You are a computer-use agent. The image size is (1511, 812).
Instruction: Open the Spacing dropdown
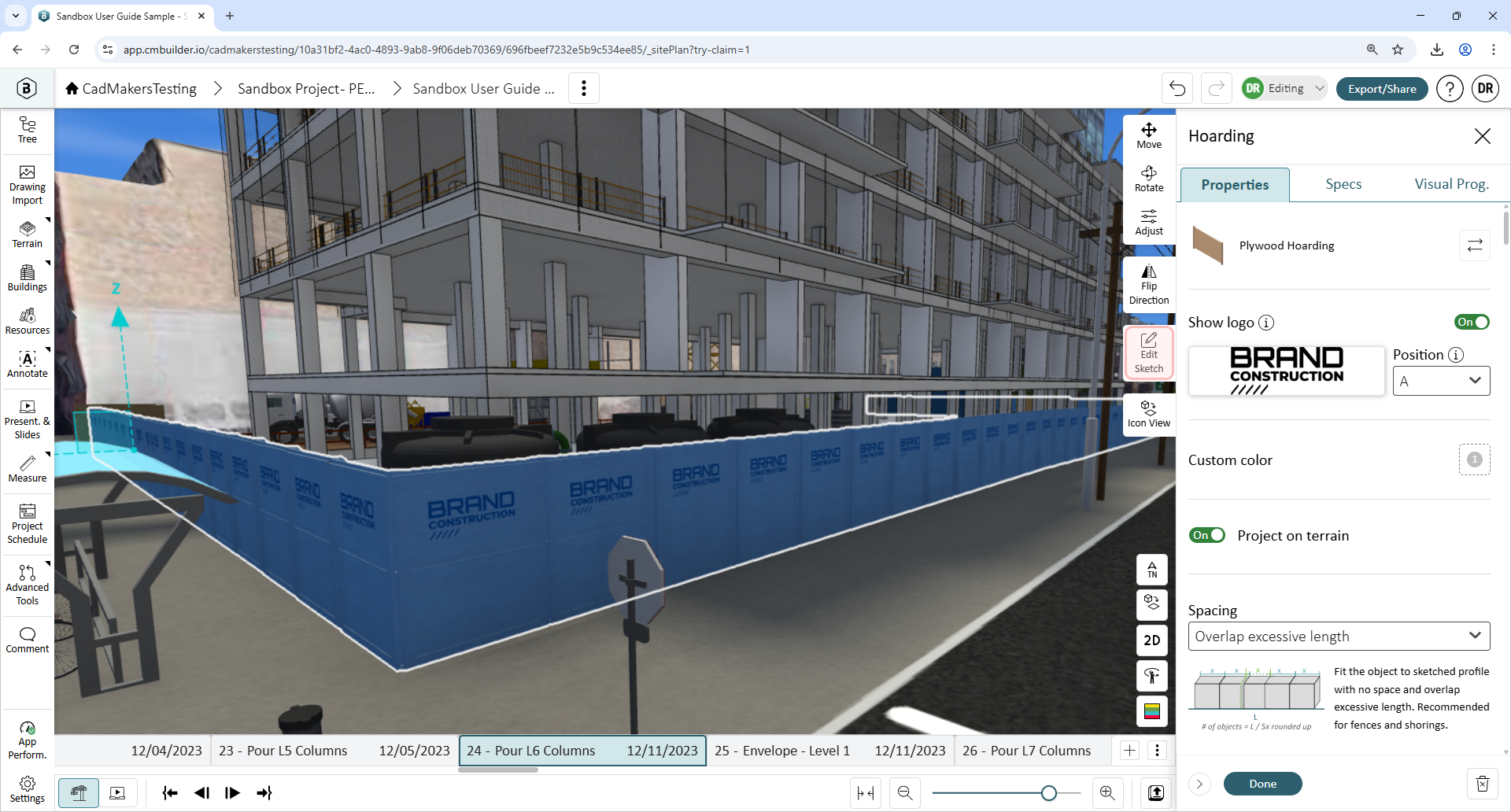1339,636
